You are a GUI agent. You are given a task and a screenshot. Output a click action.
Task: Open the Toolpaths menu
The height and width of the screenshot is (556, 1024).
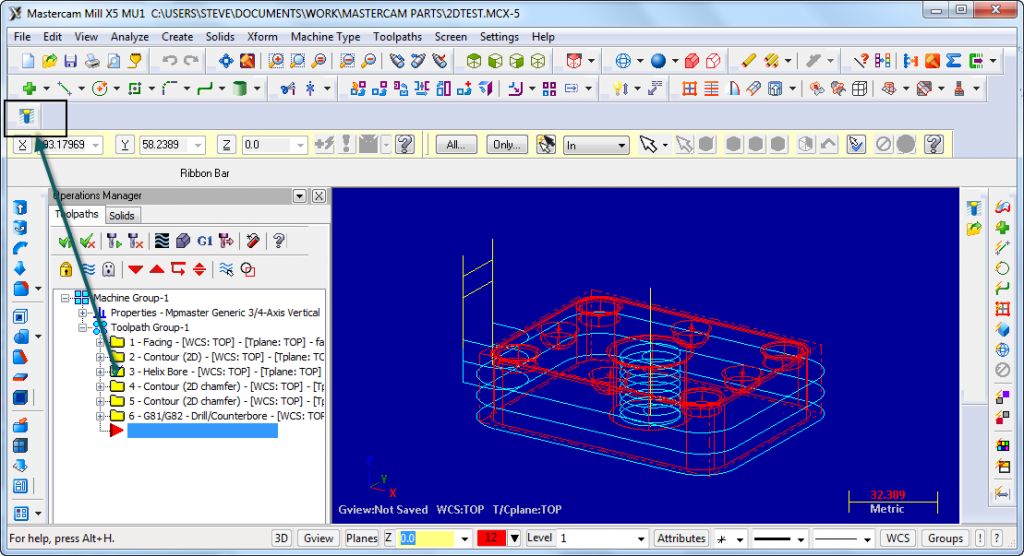(x=397, y=37)
